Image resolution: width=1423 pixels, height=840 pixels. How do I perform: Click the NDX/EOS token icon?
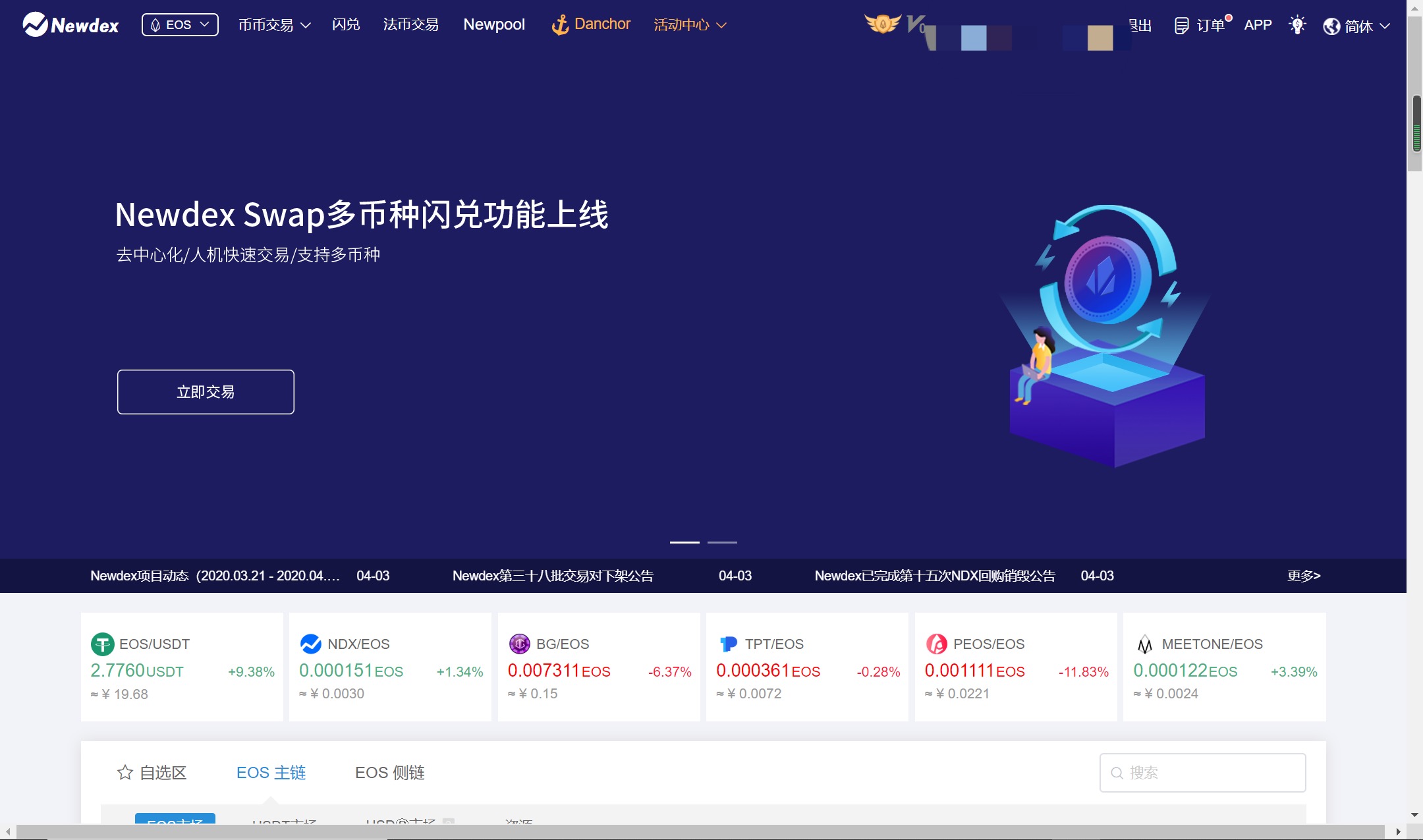tap(310, 644)
